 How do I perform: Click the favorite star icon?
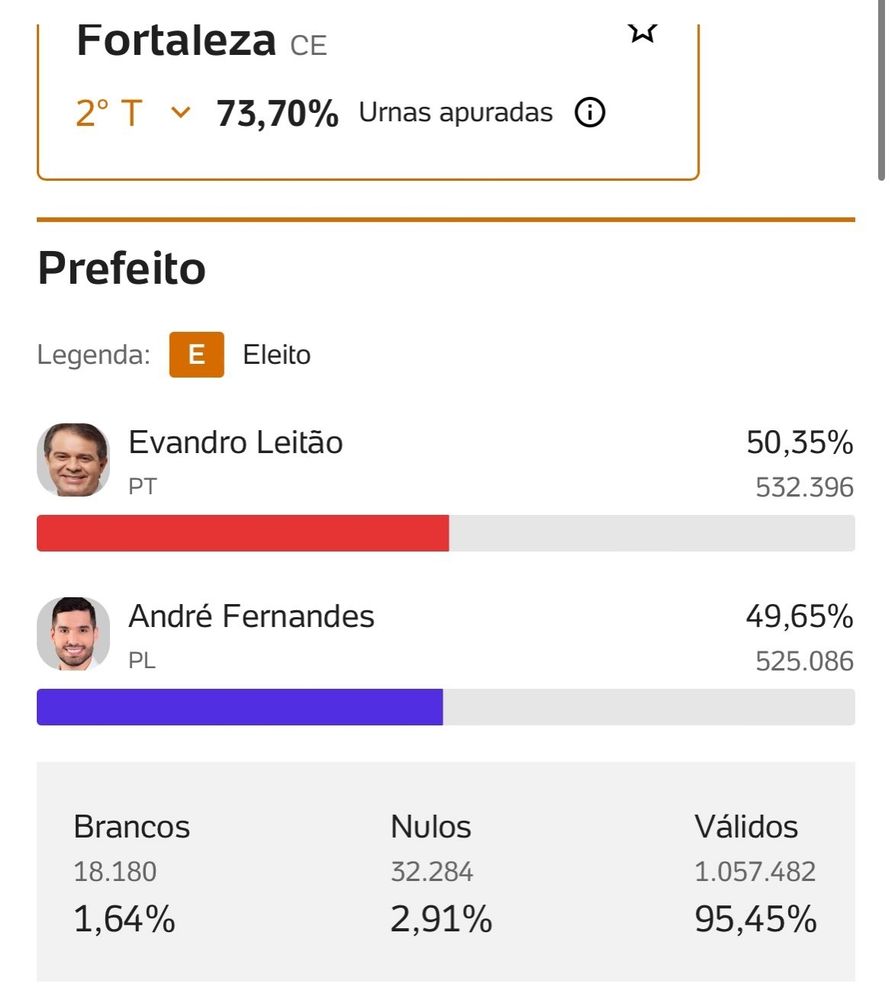[x=642, y=31]
